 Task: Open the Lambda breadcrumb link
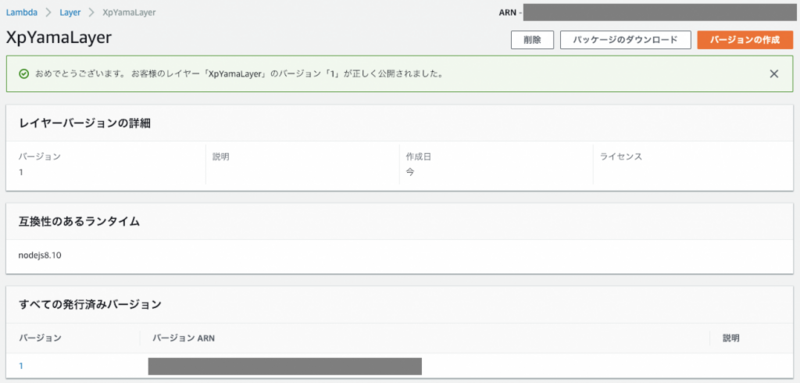(x=21, y=13)
